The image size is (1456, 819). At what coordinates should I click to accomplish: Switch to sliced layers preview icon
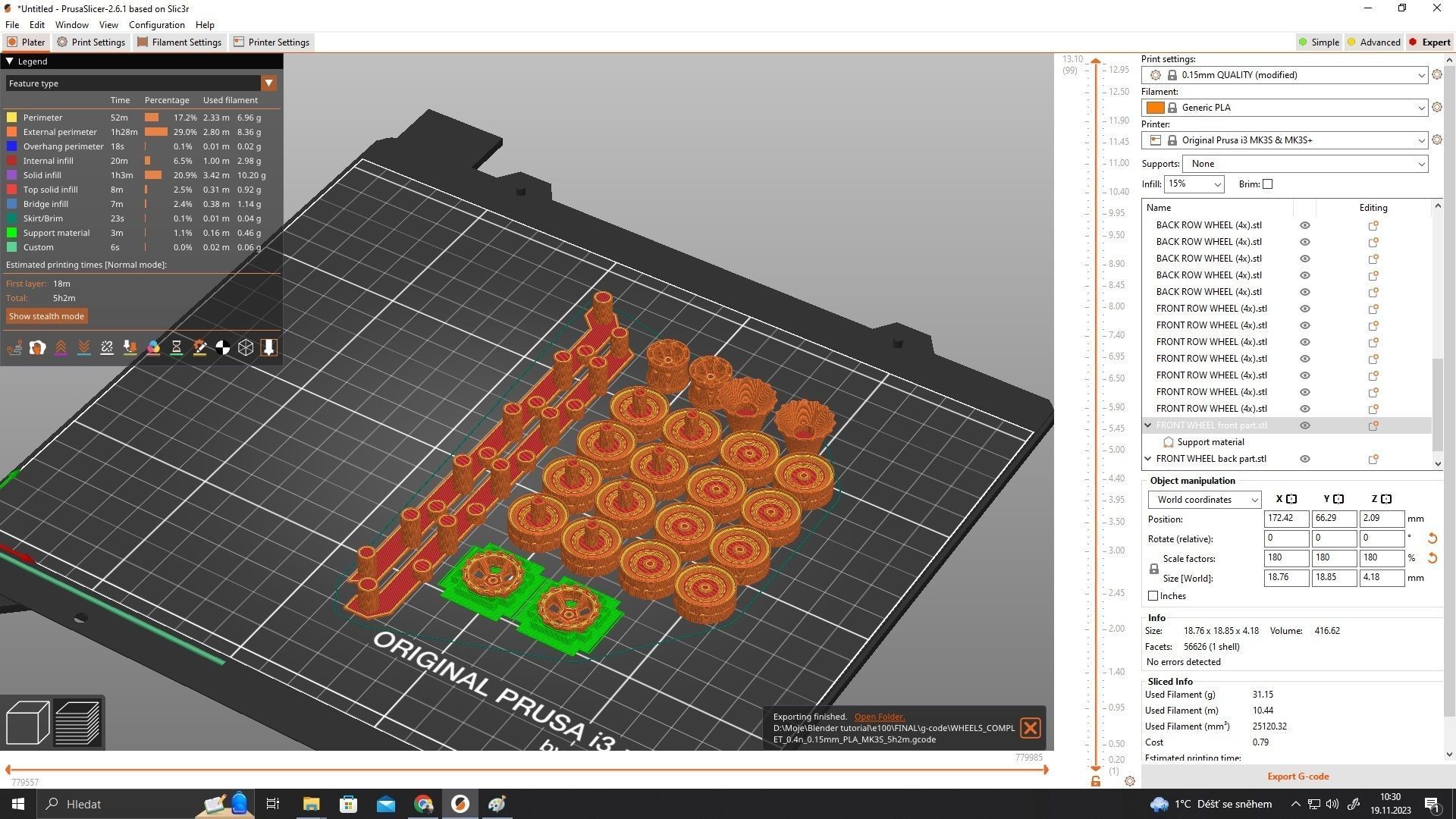click(x=77, y=722)
